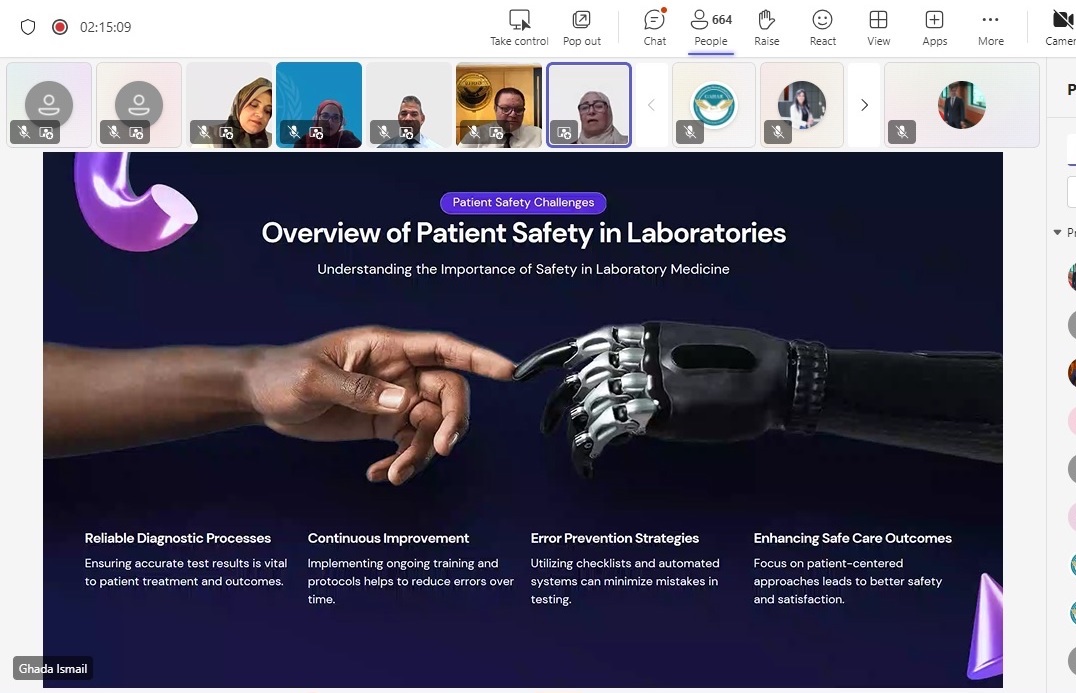The height and width of the screenshot is (693, 1076).
Task: Open the Apps menu
Action: tap(934, 27)
